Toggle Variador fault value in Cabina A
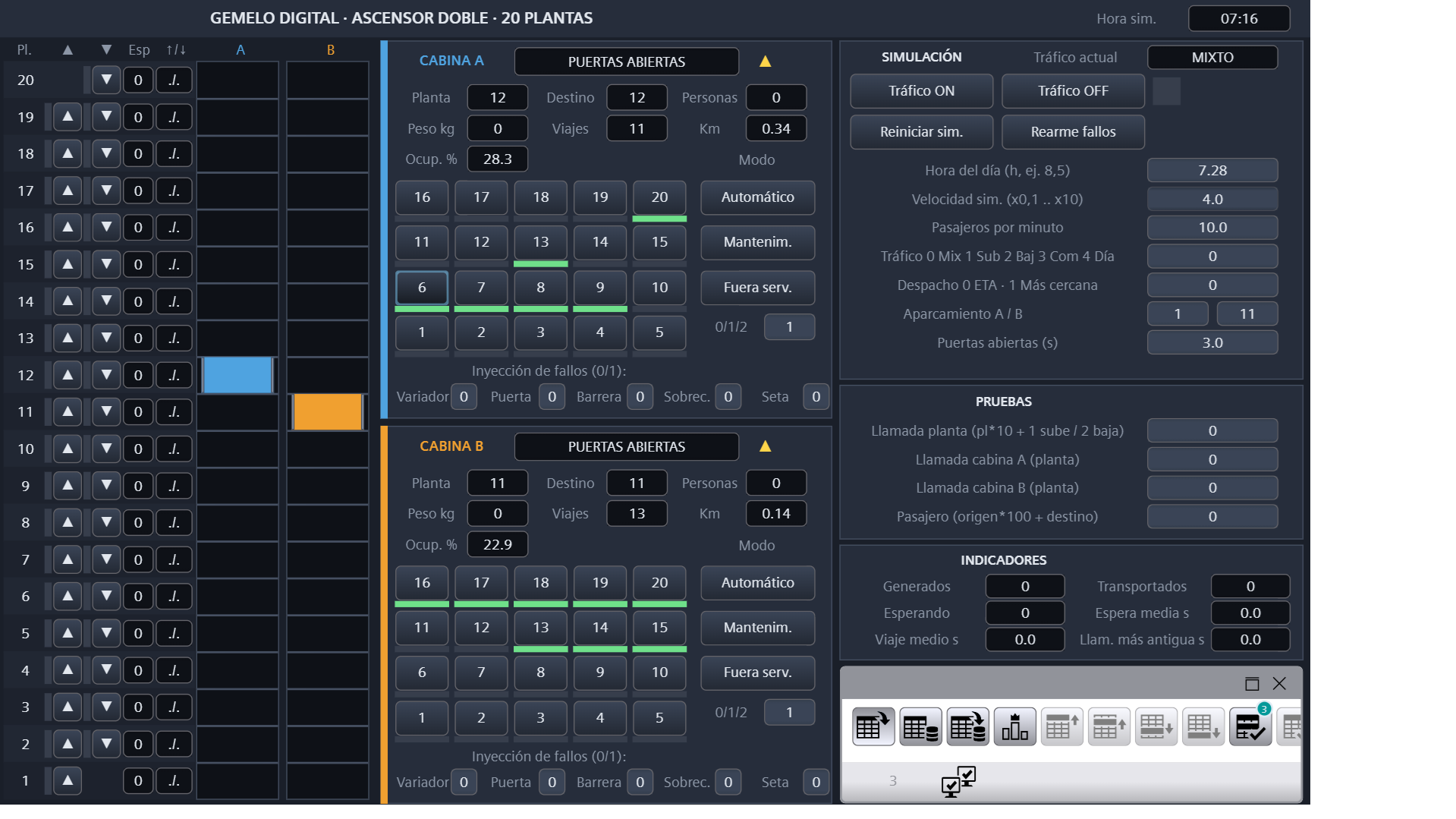The height and width of the screenshot is (819, 1456). [464, 396]
